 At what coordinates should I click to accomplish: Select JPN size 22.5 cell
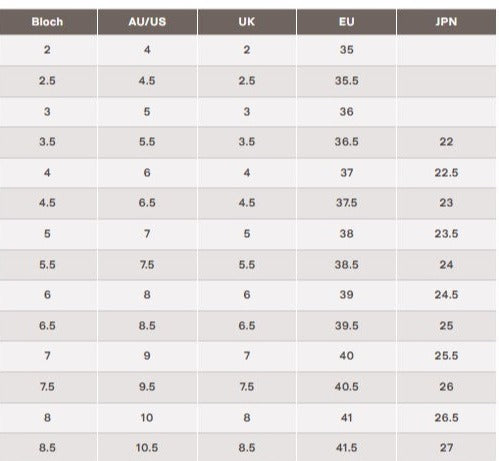(x=446, y=173)
